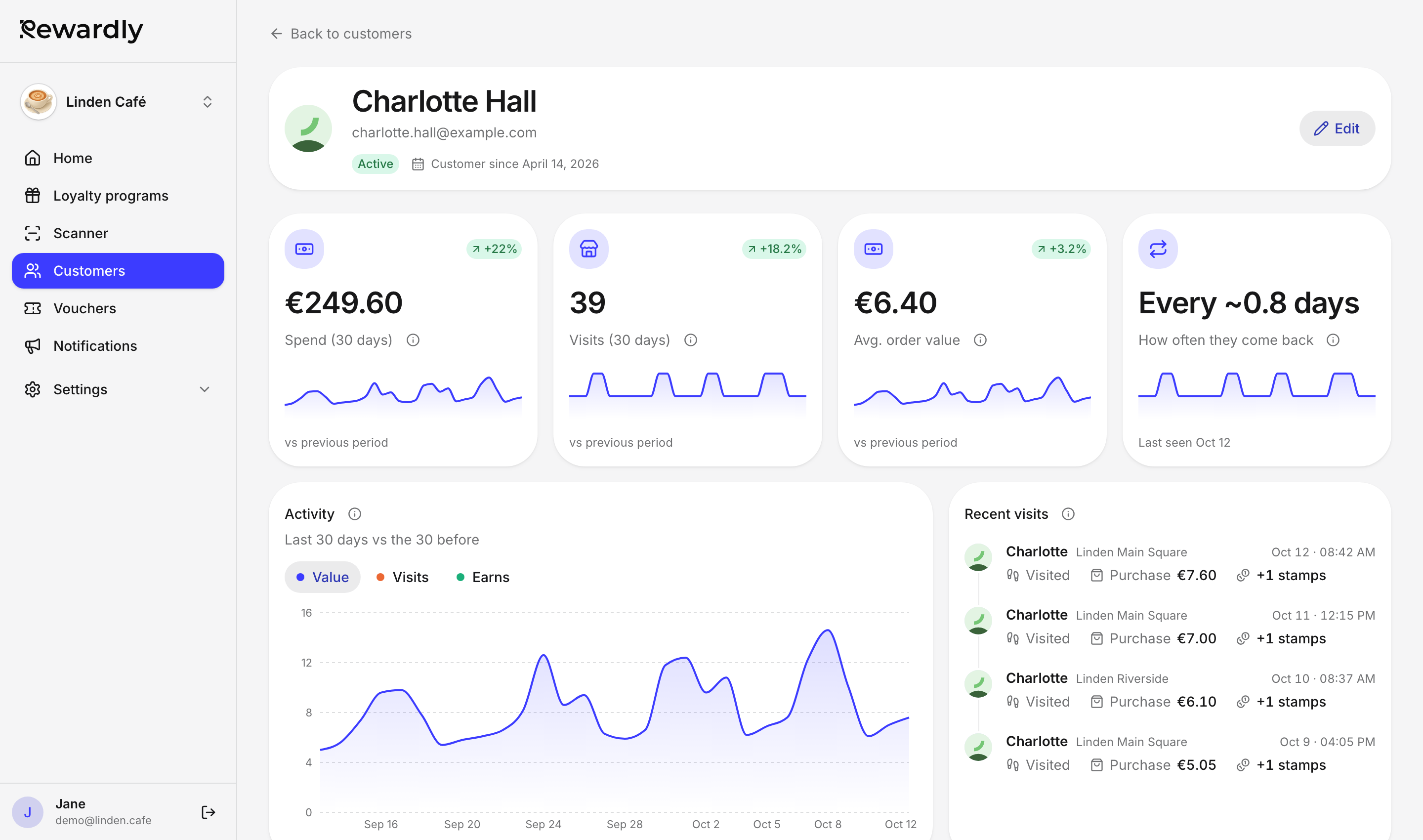
Task: Click the stamps icon on Oct 12 visit
Action: pyautogui.click(x=1243, y=576)
